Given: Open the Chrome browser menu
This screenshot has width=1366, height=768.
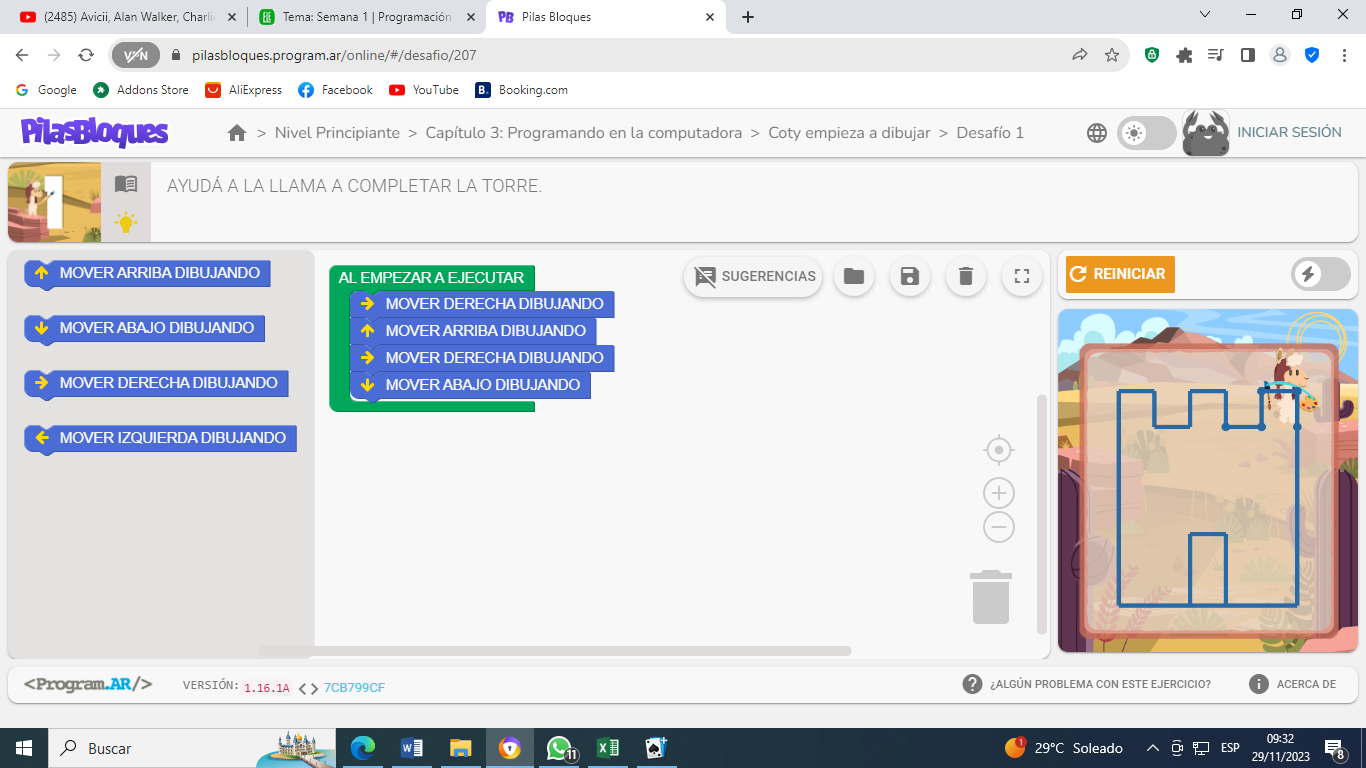Looking at the screenshot, I should point(1344,55).
